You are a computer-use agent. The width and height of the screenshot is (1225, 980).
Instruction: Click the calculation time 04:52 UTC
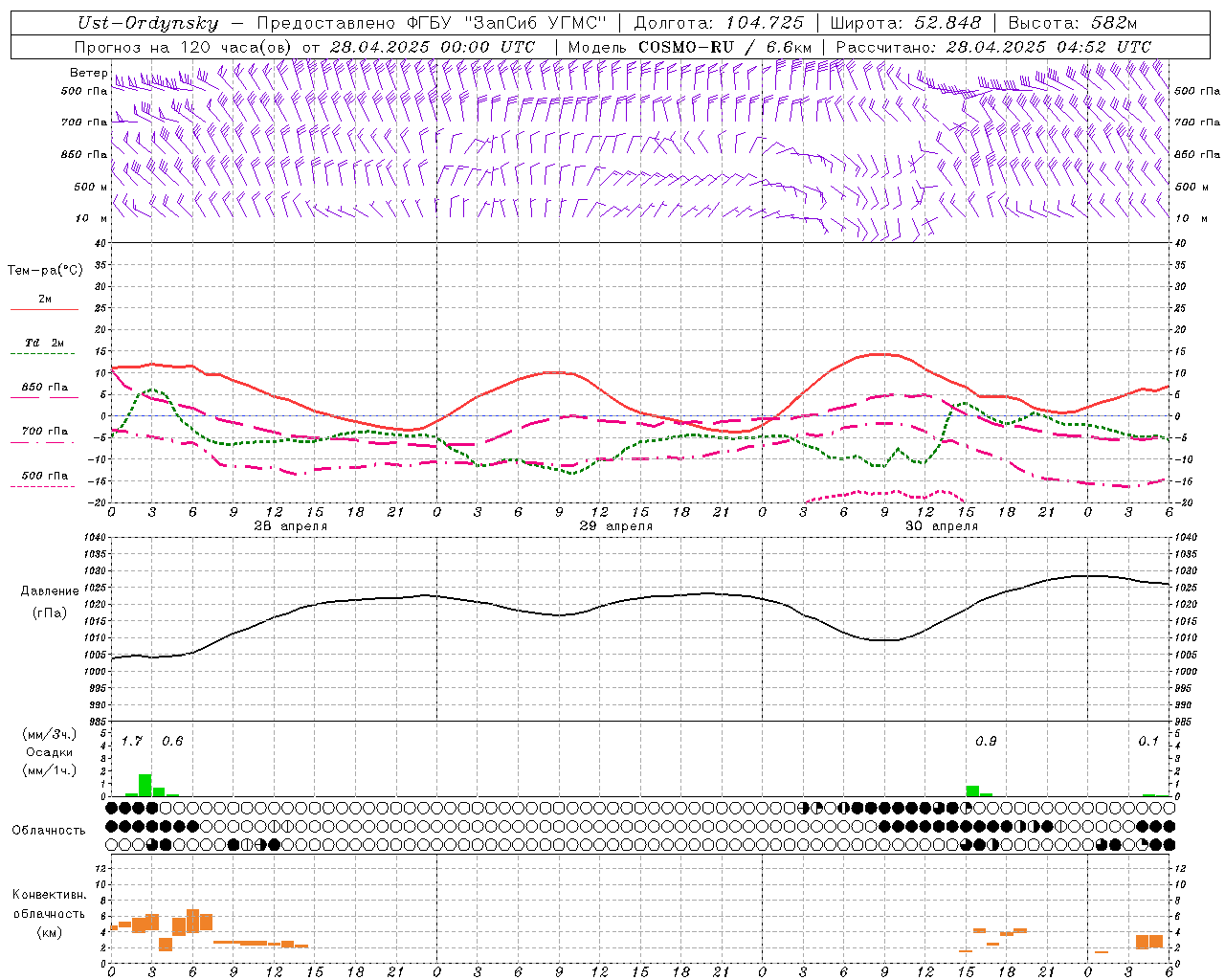click(x=1103, y=47)
